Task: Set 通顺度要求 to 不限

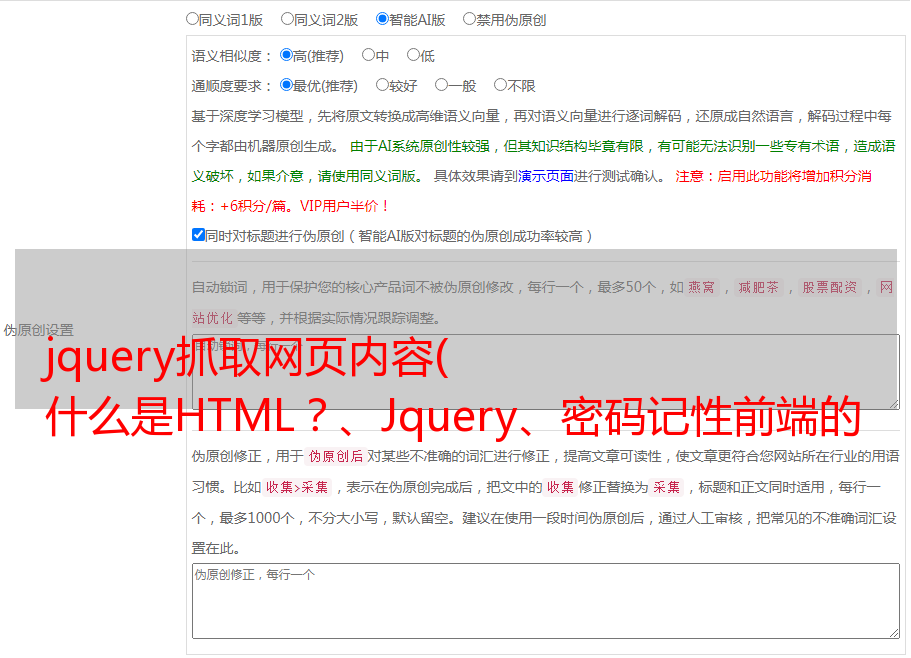Action: click(500, 85)
